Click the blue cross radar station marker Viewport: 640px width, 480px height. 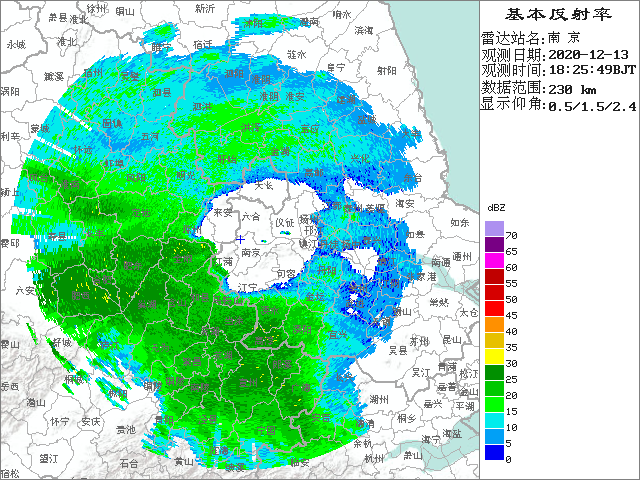(x=240, y=239)
